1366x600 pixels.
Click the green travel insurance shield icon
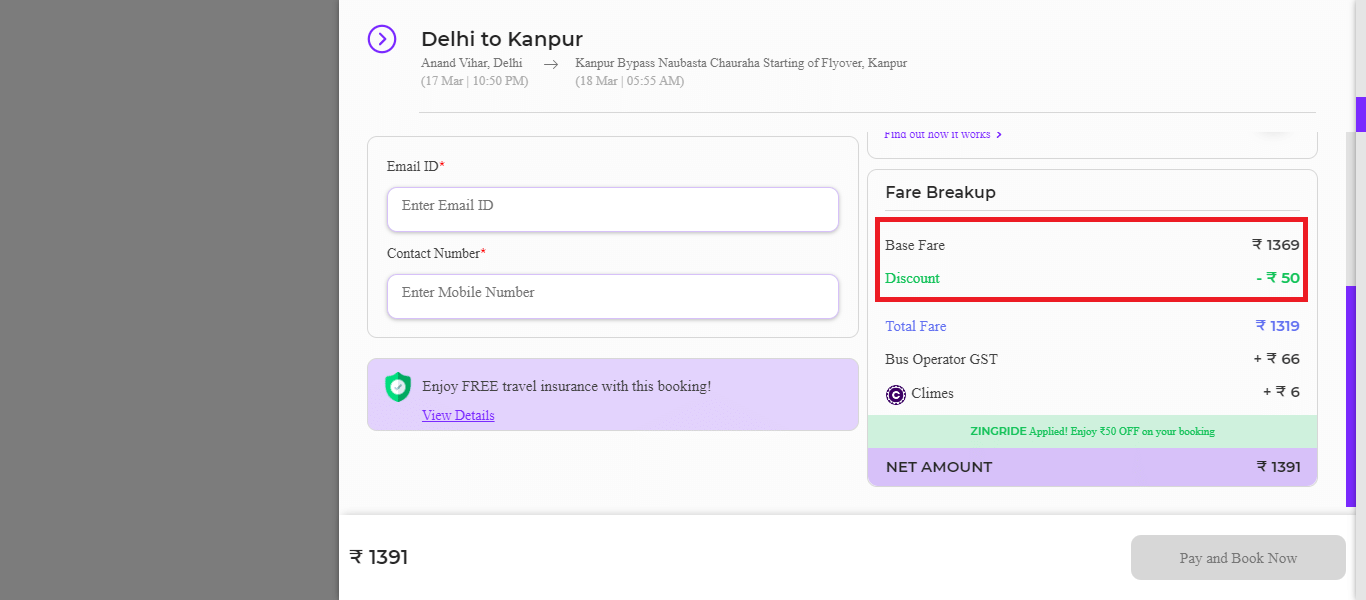(x=397, y=387)
